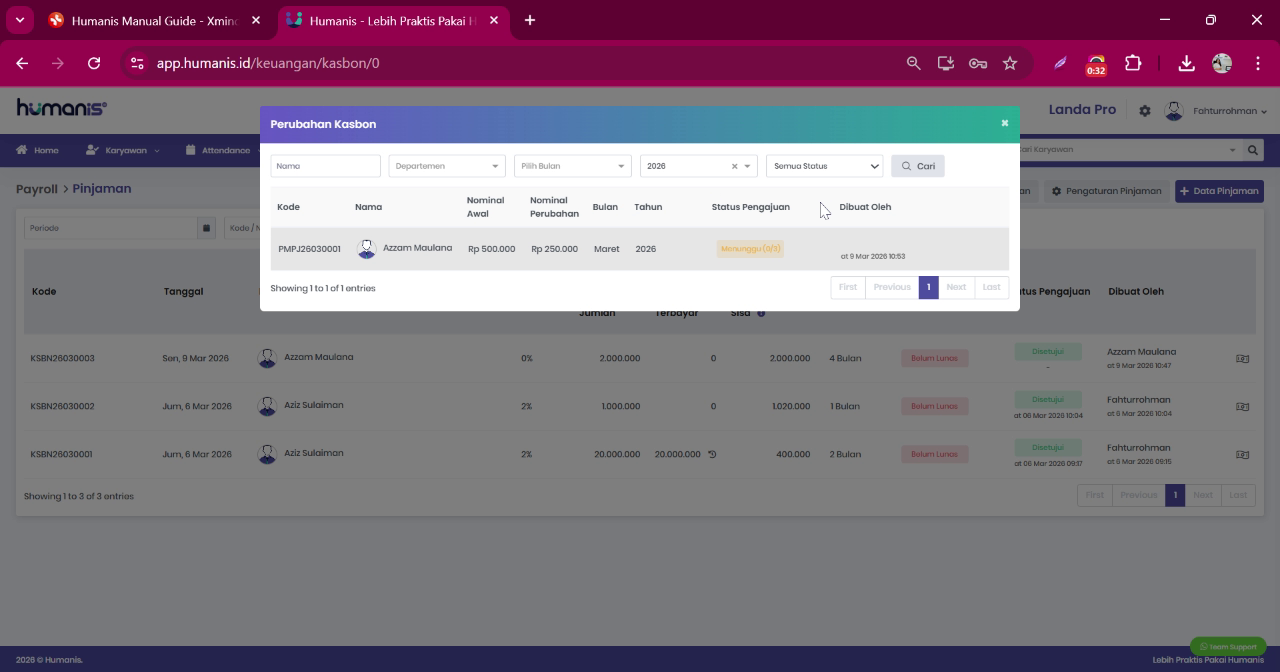Click history icon next to 20.000.000 Terbayar

pos(713,454)
